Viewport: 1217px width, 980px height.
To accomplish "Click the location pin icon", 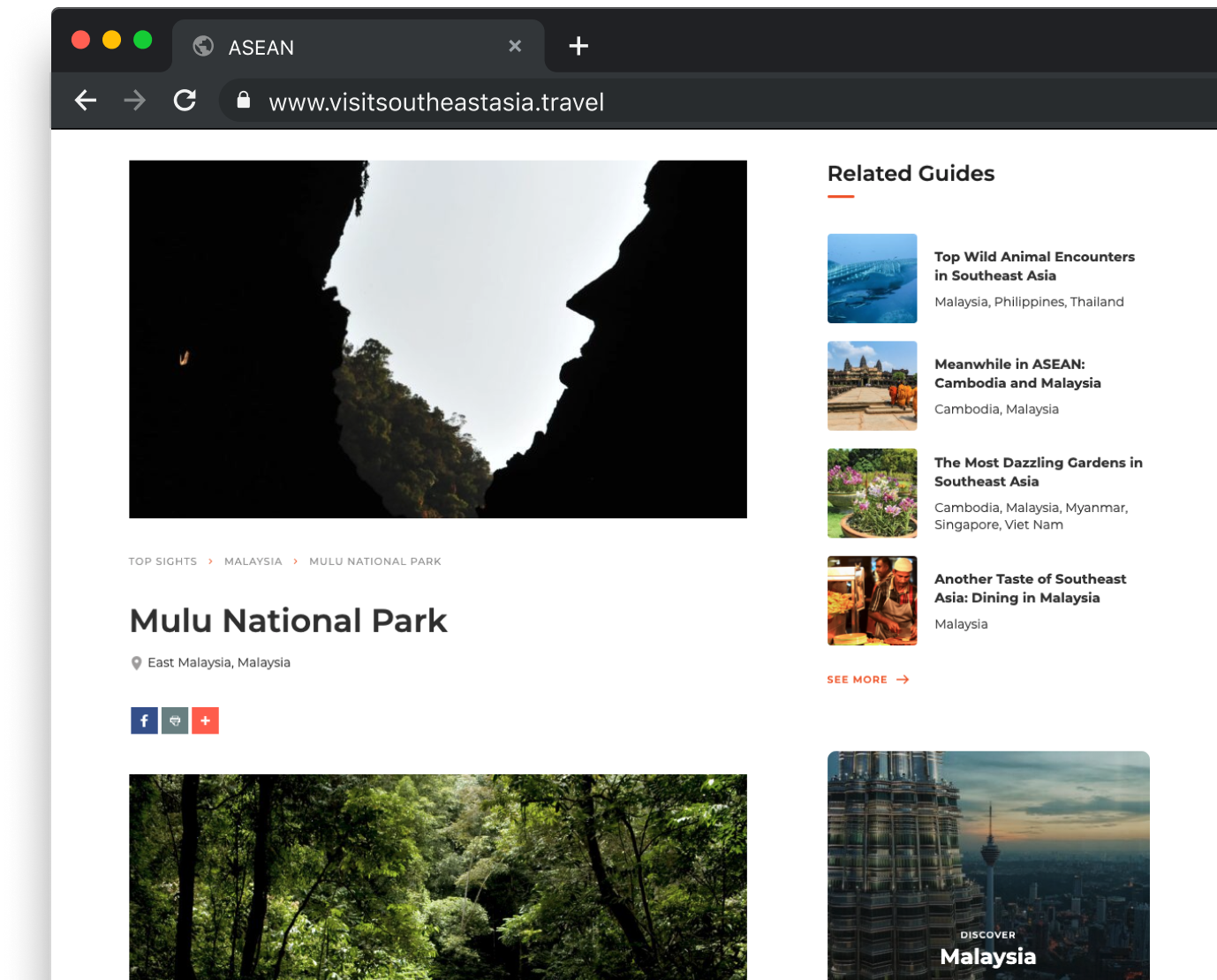I will coord(136,663).
